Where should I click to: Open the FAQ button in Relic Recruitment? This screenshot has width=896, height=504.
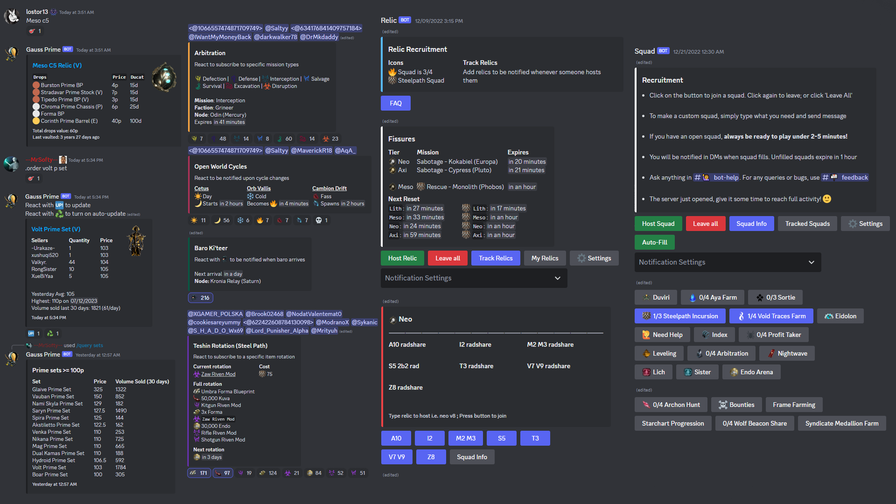click(x=395, y=103)
